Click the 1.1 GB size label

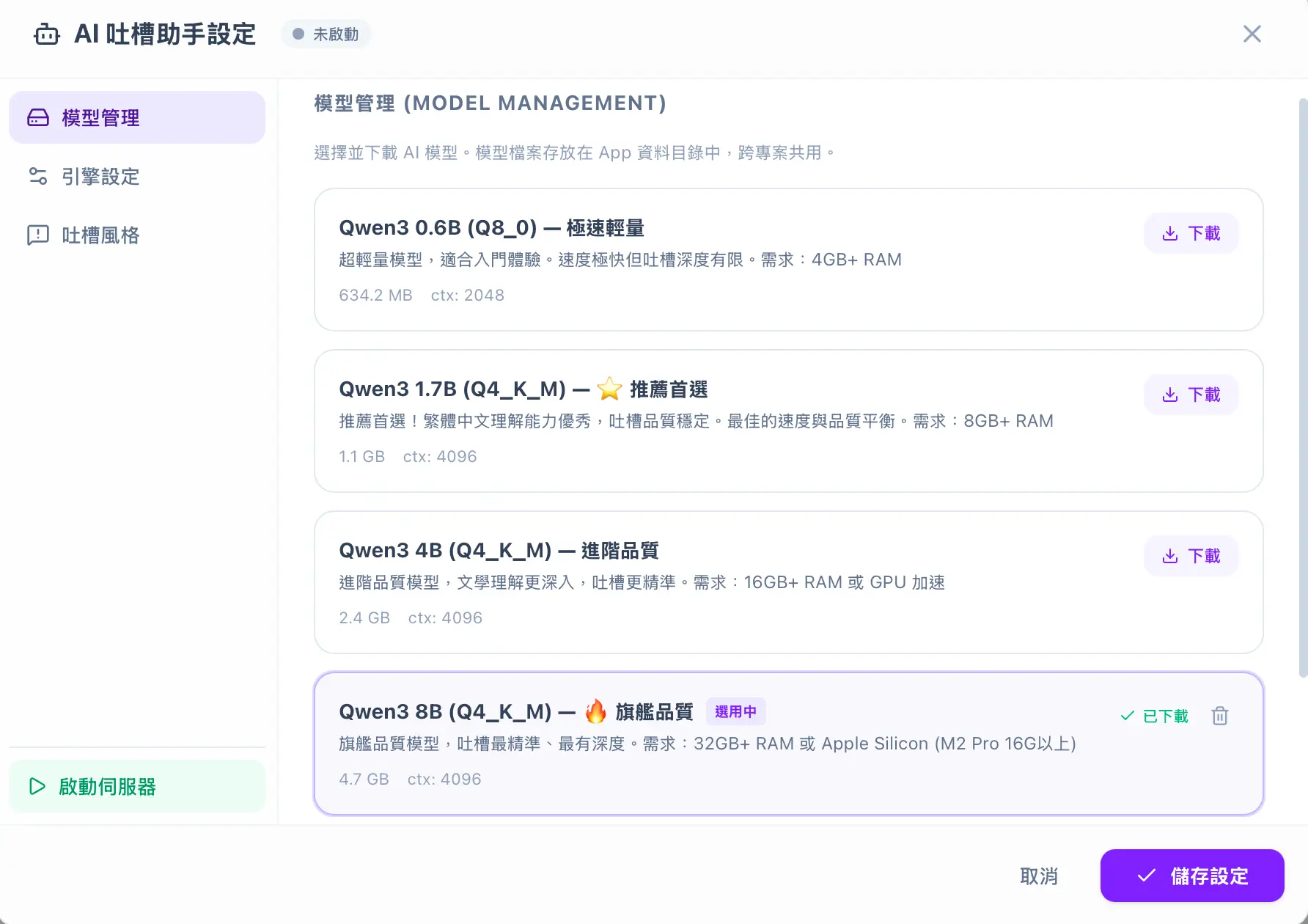coord(361,456)
